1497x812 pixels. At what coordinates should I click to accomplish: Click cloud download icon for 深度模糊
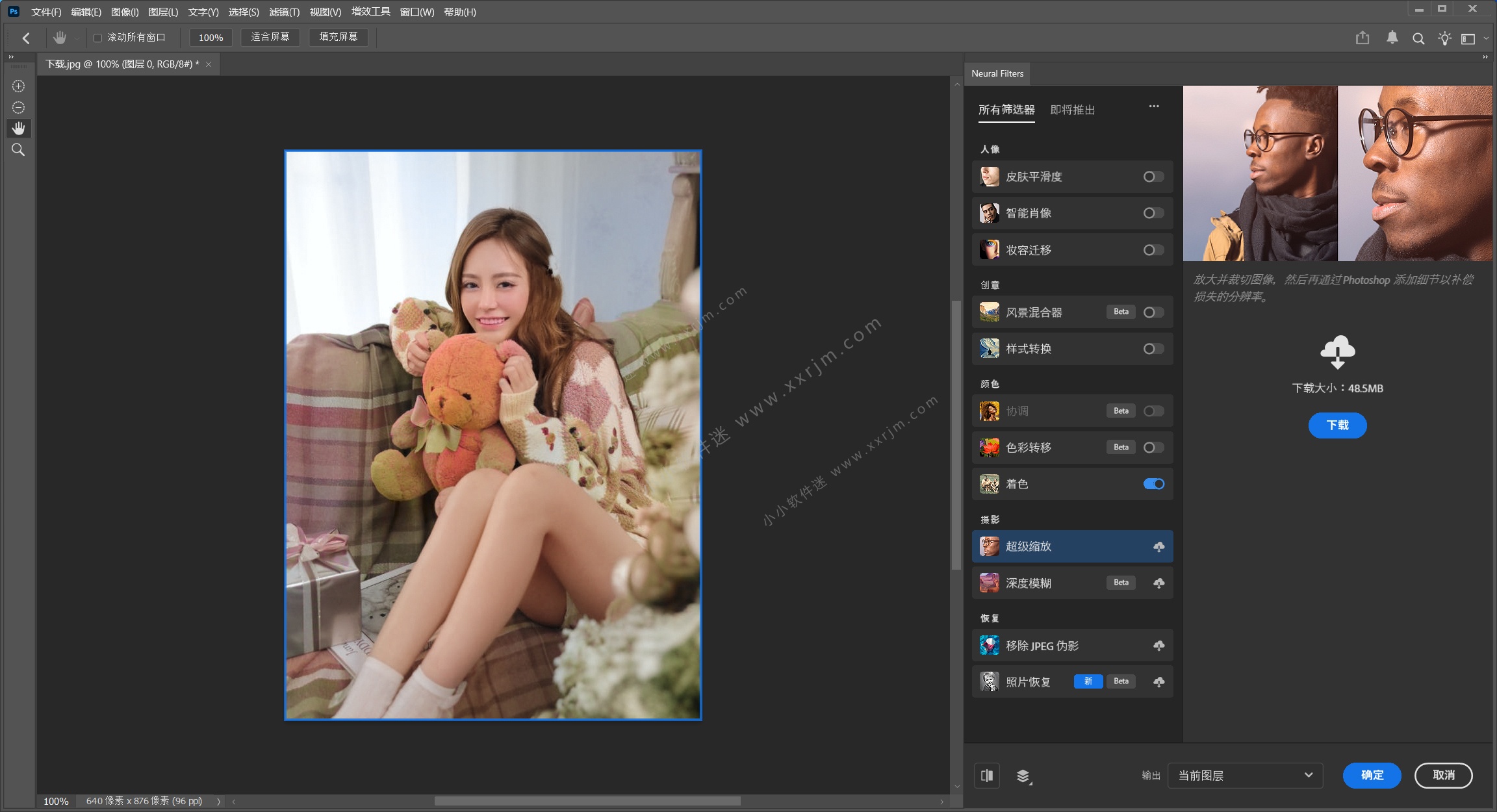(x=1158, y=583)
